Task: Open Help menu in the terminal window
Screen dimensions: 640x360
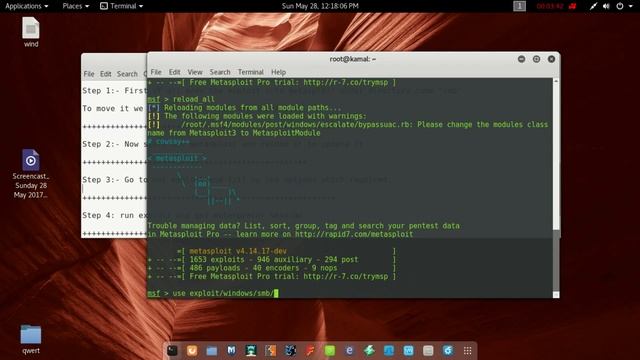Action: 278,72
